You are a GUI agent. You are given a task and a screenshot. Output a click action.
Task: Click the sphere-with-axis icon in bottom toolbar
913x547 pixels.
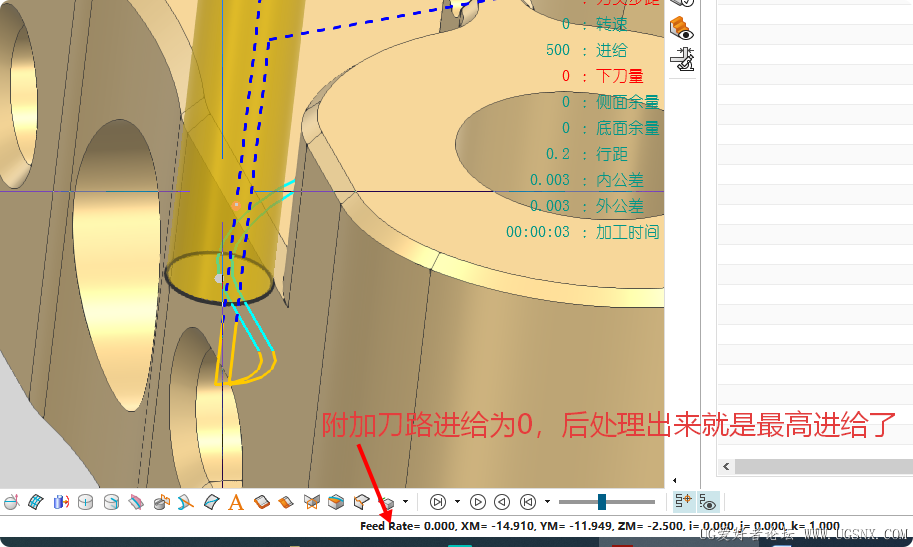[12, 502]
